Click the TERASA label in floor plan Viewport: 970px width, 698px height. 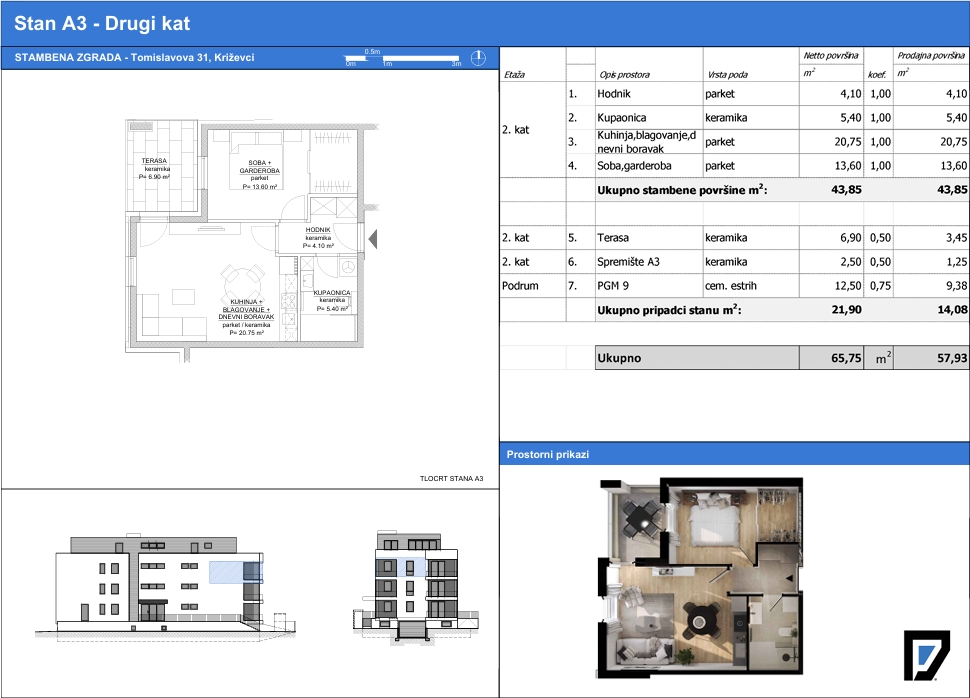[x=154, y=161]
